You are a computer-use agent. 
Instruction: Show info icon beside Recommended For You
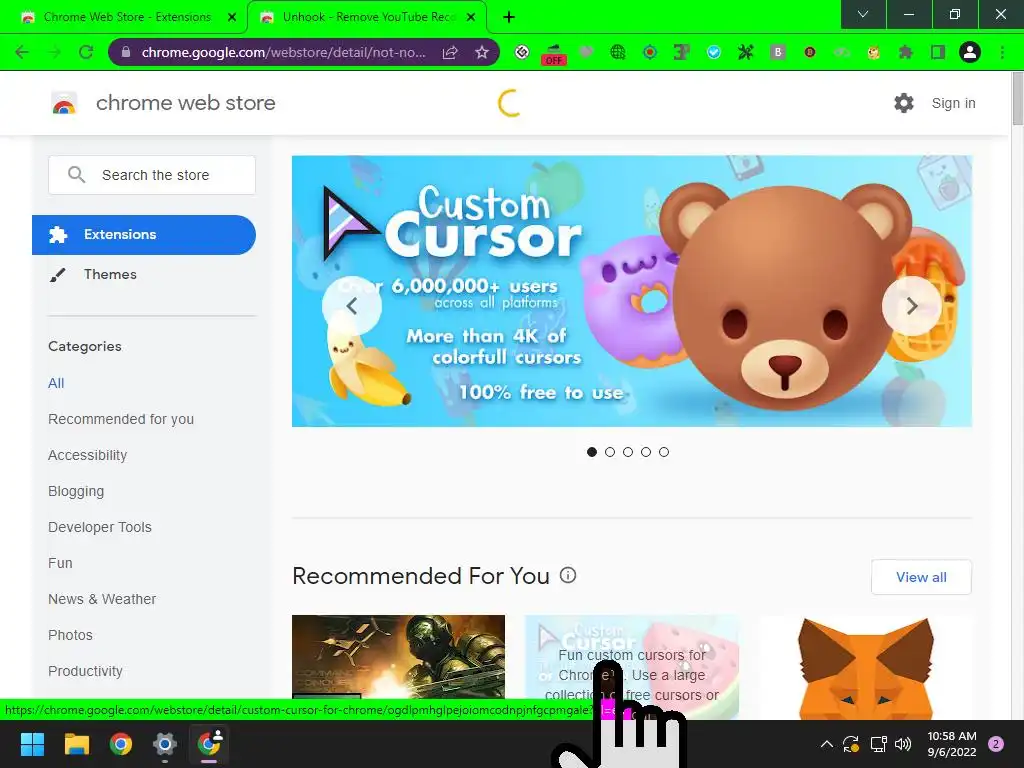point(568,575)
